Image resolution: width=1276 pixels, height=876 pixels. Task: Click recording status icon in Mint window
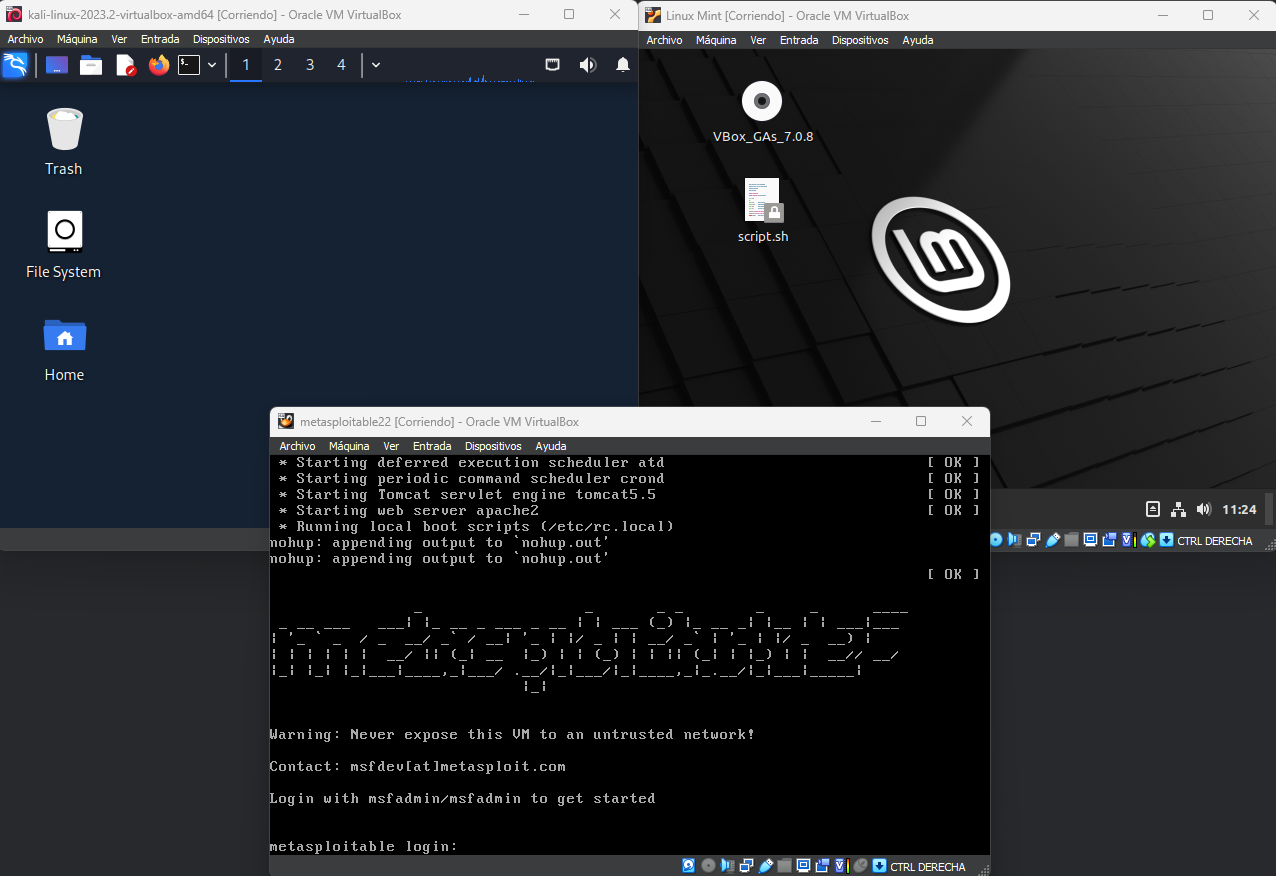(x=1109, y=540)
